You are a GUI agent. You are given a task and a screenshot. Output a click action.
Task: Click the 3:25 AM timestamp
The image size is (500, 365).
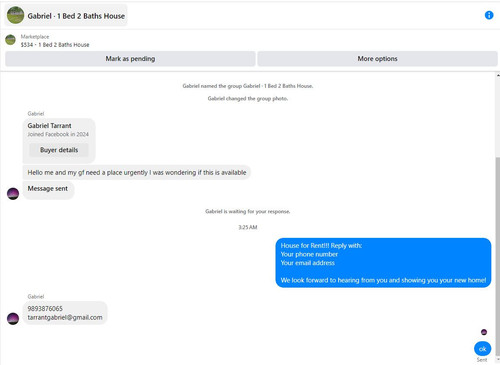(248, 227)
